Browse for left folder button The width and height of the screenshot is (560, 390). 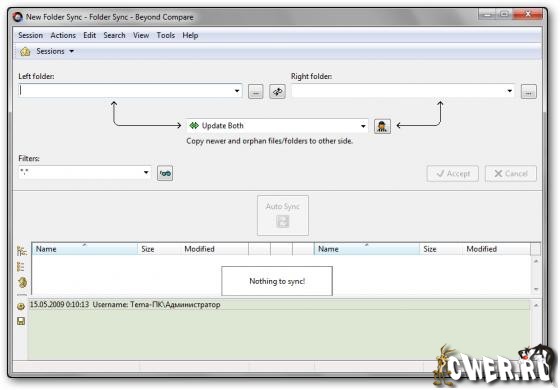[x=255, y=92]
